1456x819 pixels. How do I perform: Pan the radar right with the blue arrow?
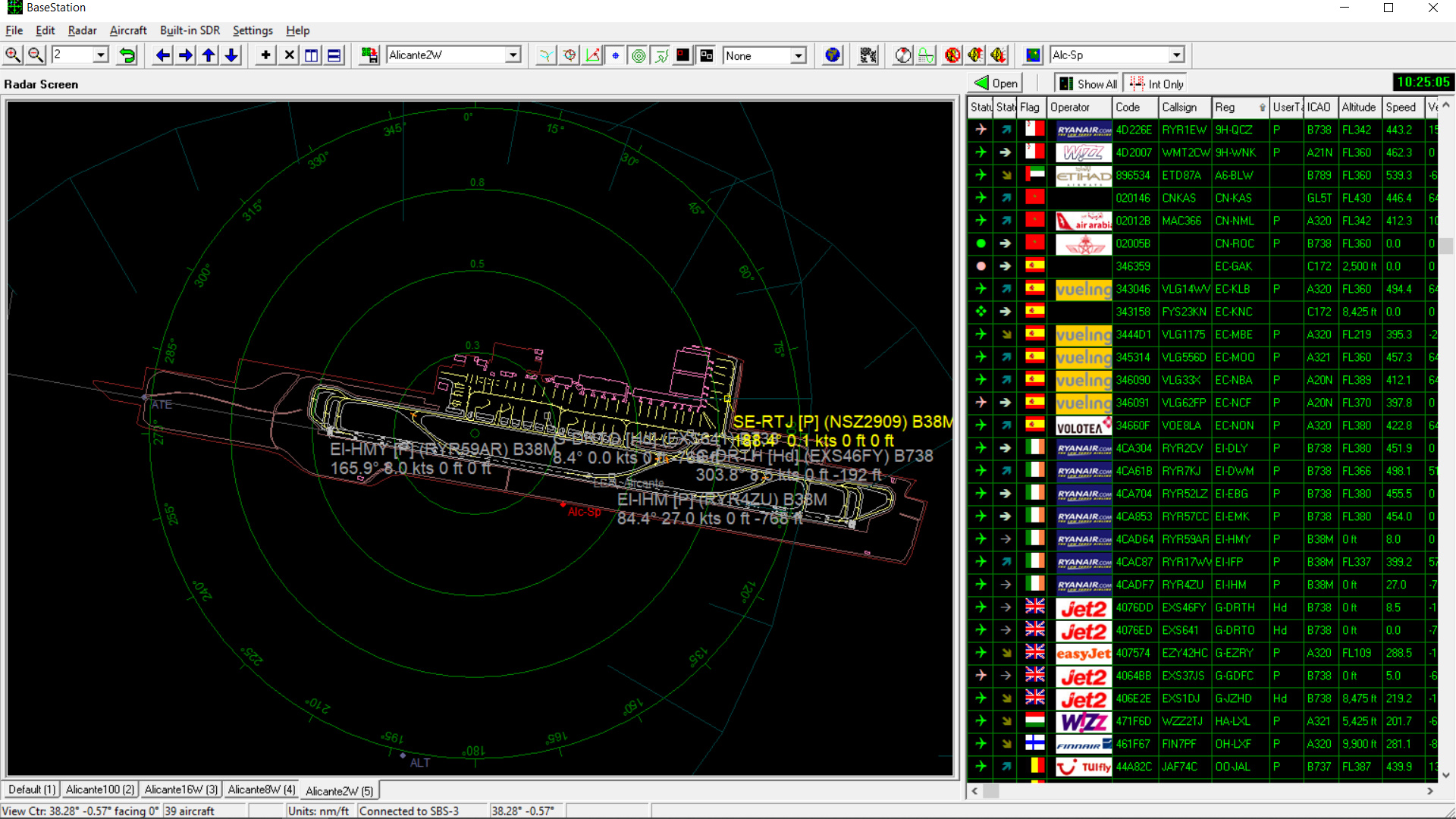[185, 55]
